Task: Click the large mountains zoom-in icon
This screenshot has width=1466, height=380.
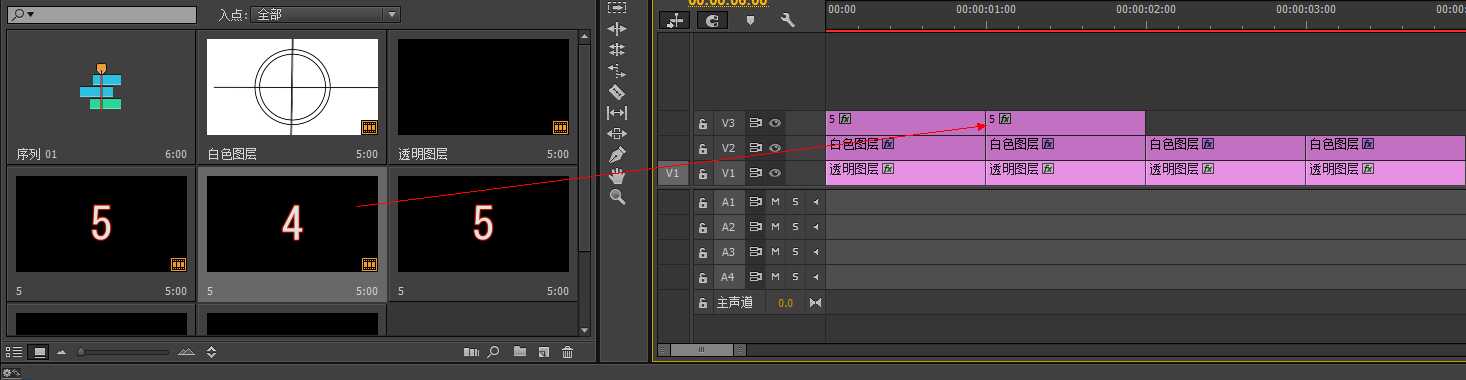Action: point(185,352)
